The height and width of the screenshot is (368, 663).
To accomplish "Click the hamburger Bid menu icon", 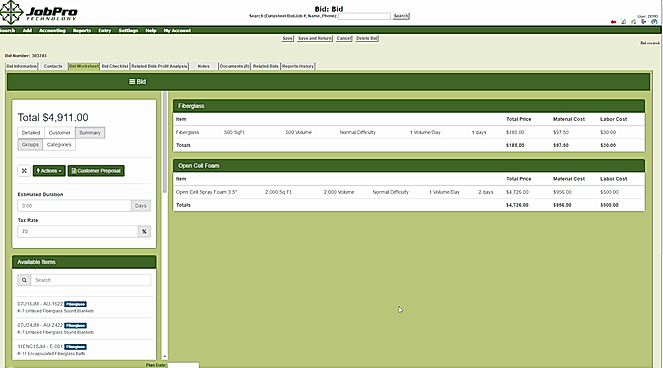I will pos(132,82).
